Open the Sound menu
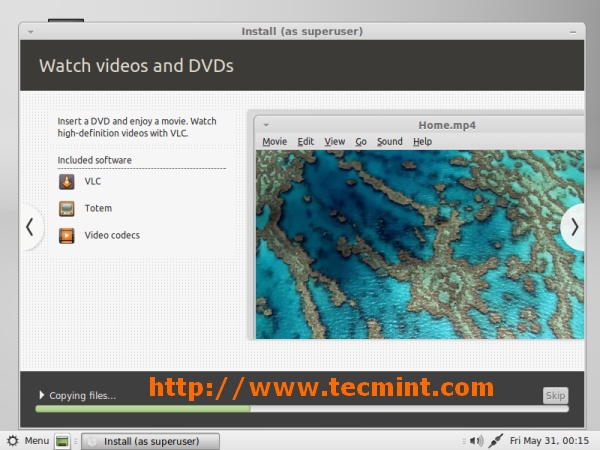The image size is (600, 450). coord(390,142)
